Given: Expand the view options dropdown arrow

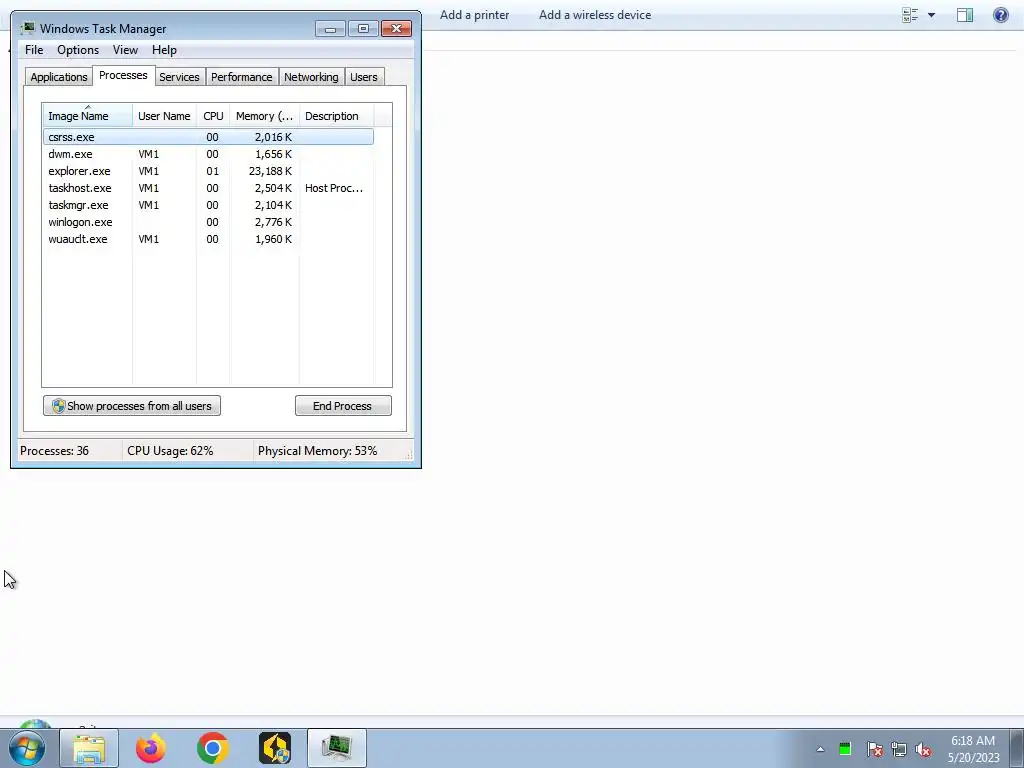Looking at the screenshot, I should click(x=931, y=15).
